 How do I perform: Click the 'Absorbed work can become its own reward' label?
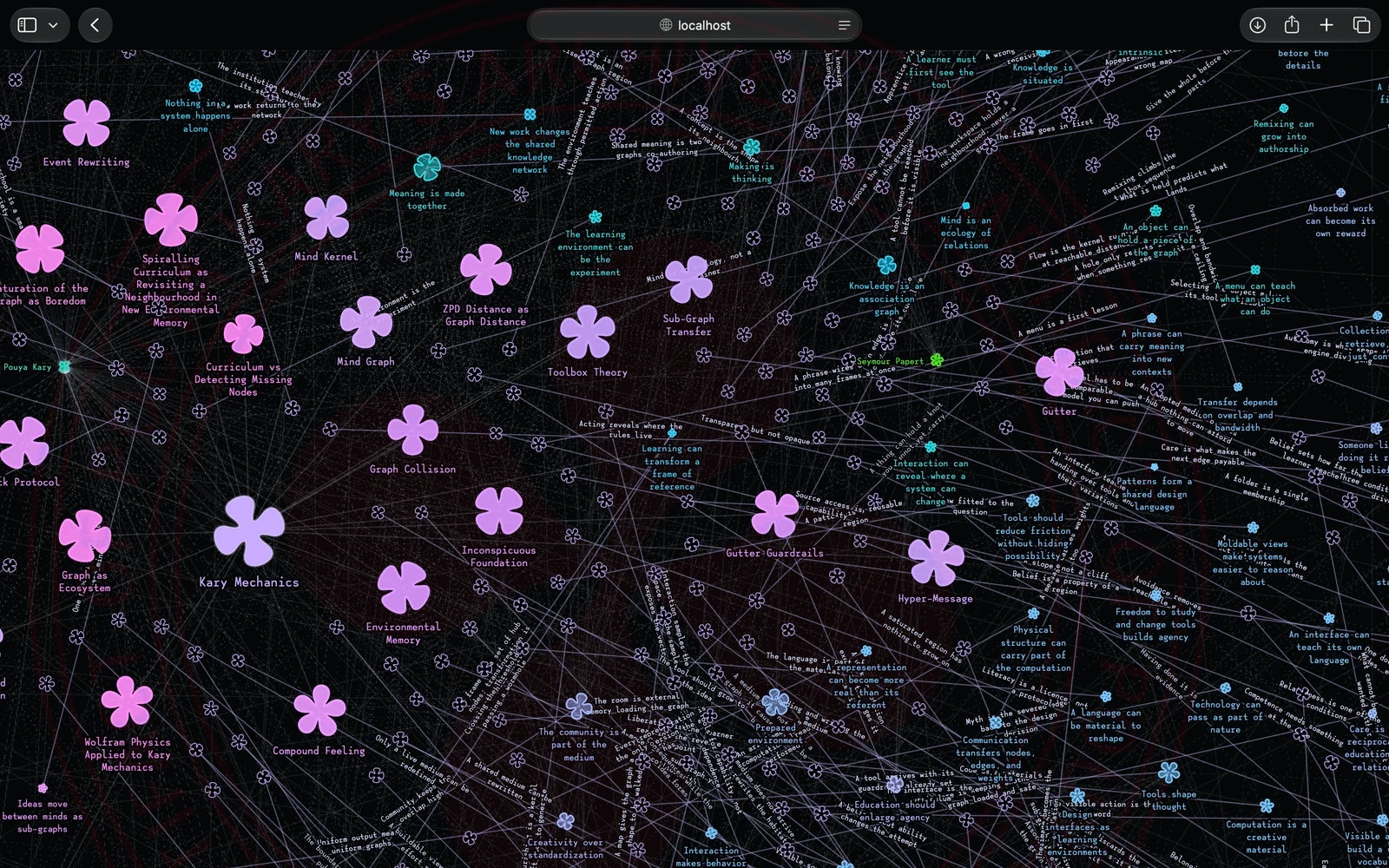pos(1340,220)
